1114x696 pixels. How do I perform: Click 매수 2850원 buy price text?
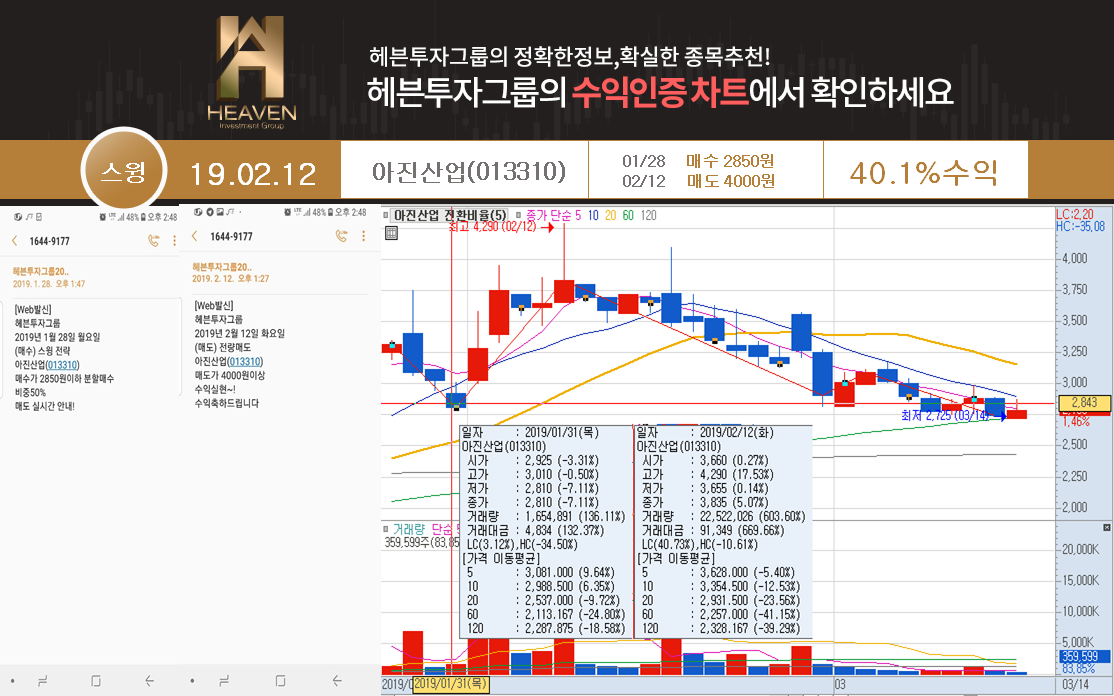click(x=730, y=161)
